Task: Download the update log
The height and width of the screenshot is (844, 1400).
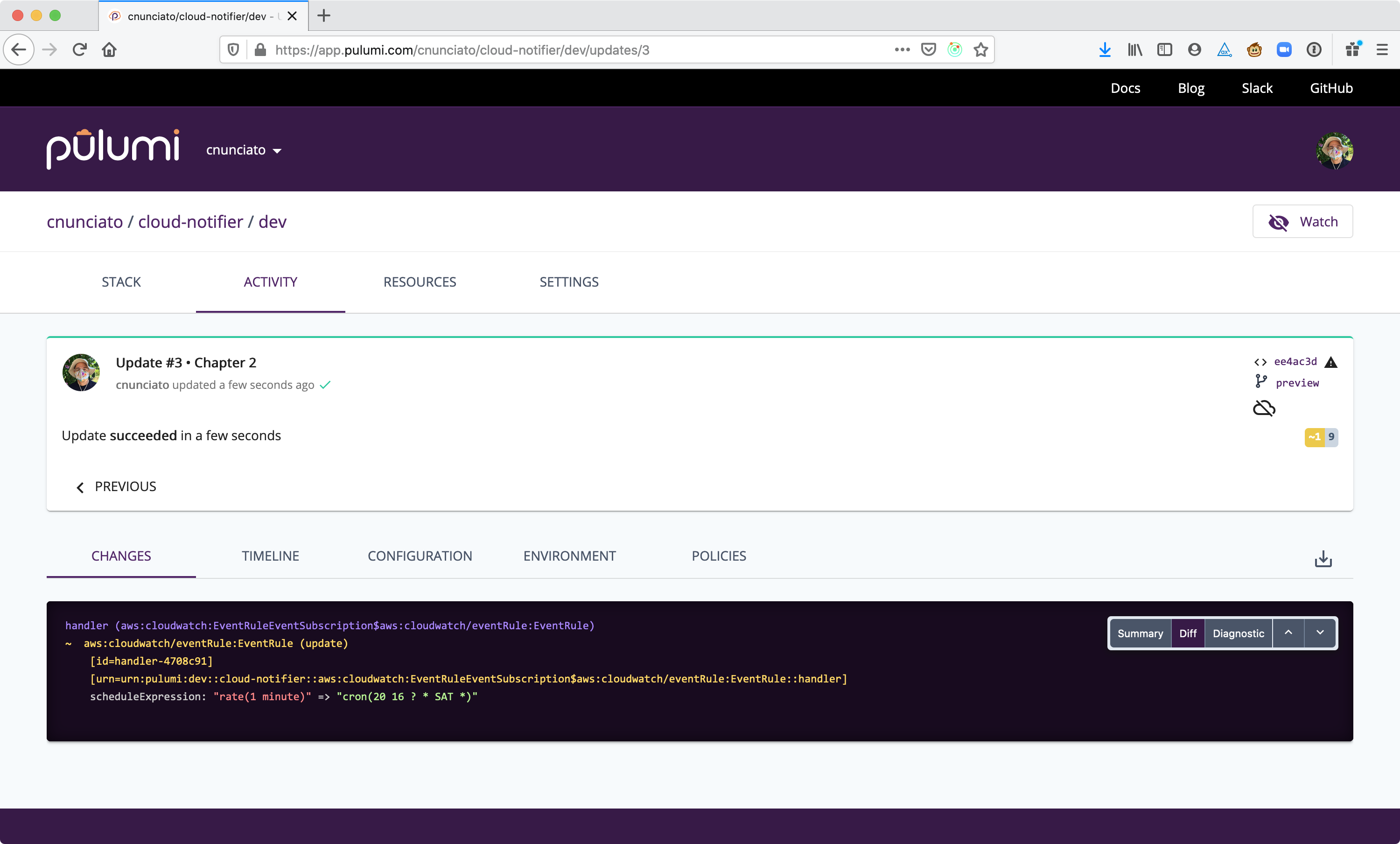Action: pos(1323,559)
